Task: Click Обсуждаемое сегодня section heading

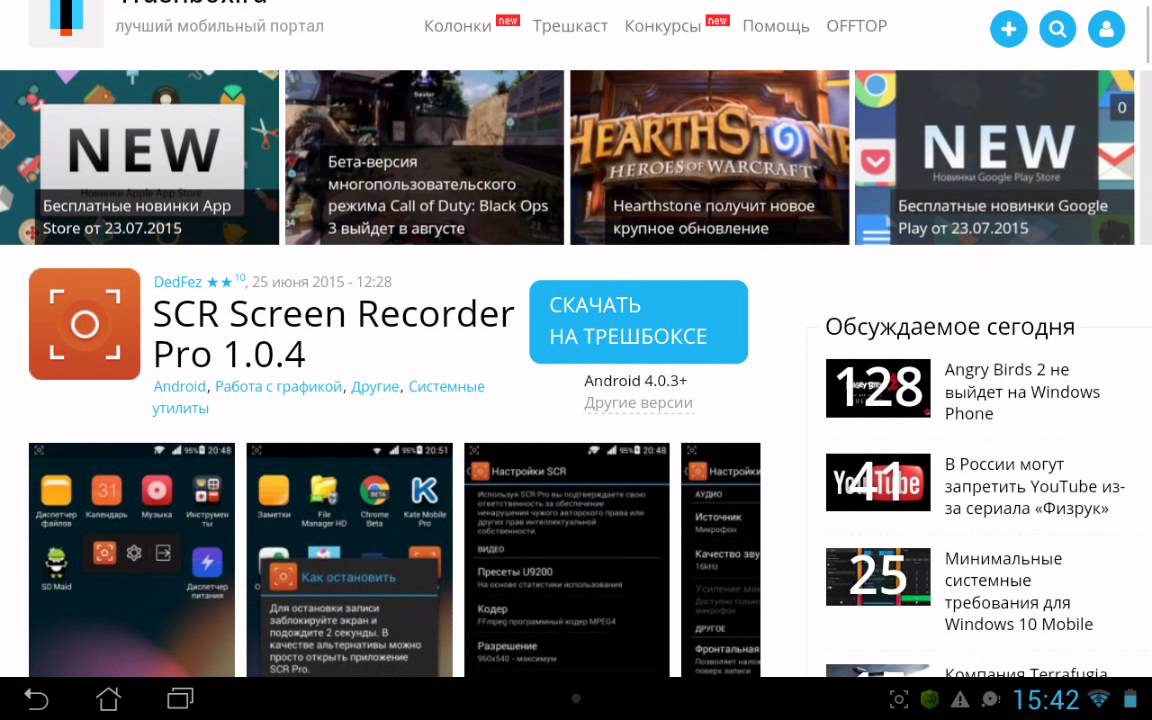Action: coord(950,326)
